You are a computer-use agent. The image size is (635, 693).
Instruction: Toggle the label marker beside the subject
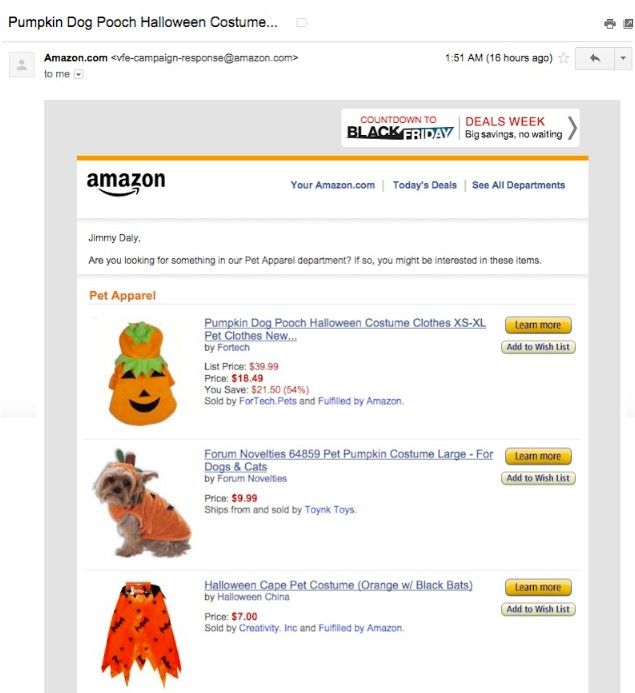(301, 22)
